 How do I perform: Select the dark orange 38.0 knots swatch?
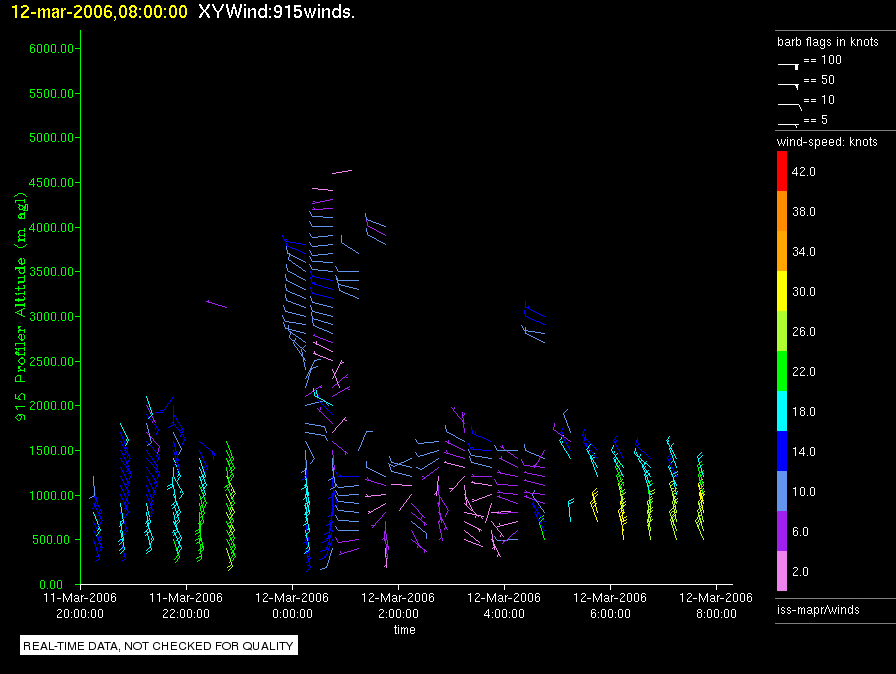pyautogui.click(x=782, y=211)
